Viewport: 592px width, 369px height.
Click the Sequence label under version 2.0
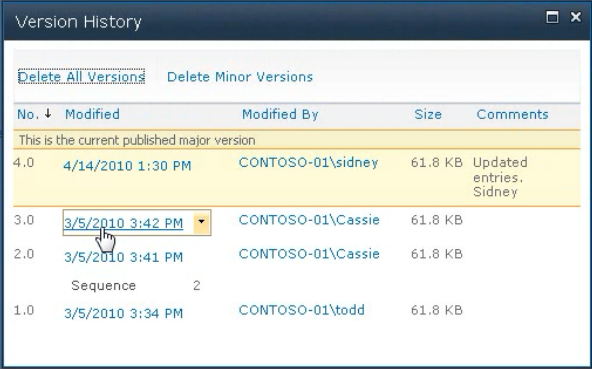click(103, 286)
